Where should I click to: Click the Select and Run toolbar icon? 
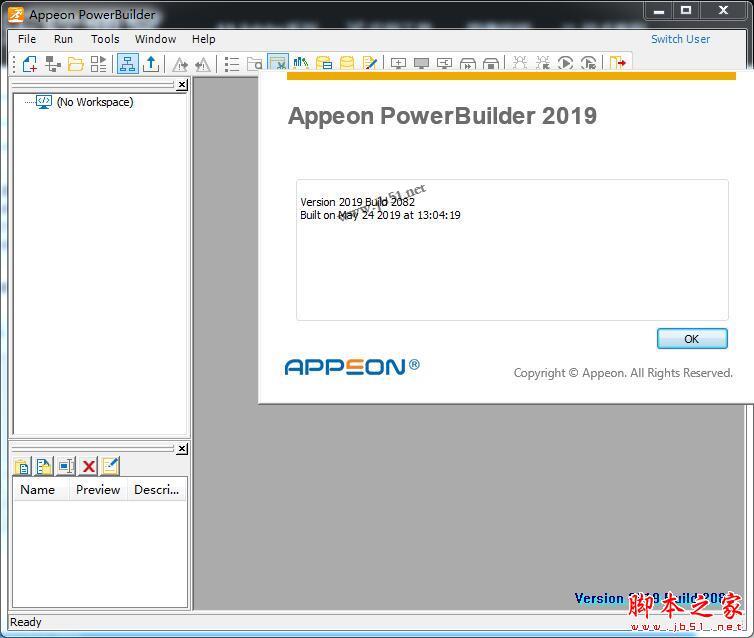click(589, 63)
